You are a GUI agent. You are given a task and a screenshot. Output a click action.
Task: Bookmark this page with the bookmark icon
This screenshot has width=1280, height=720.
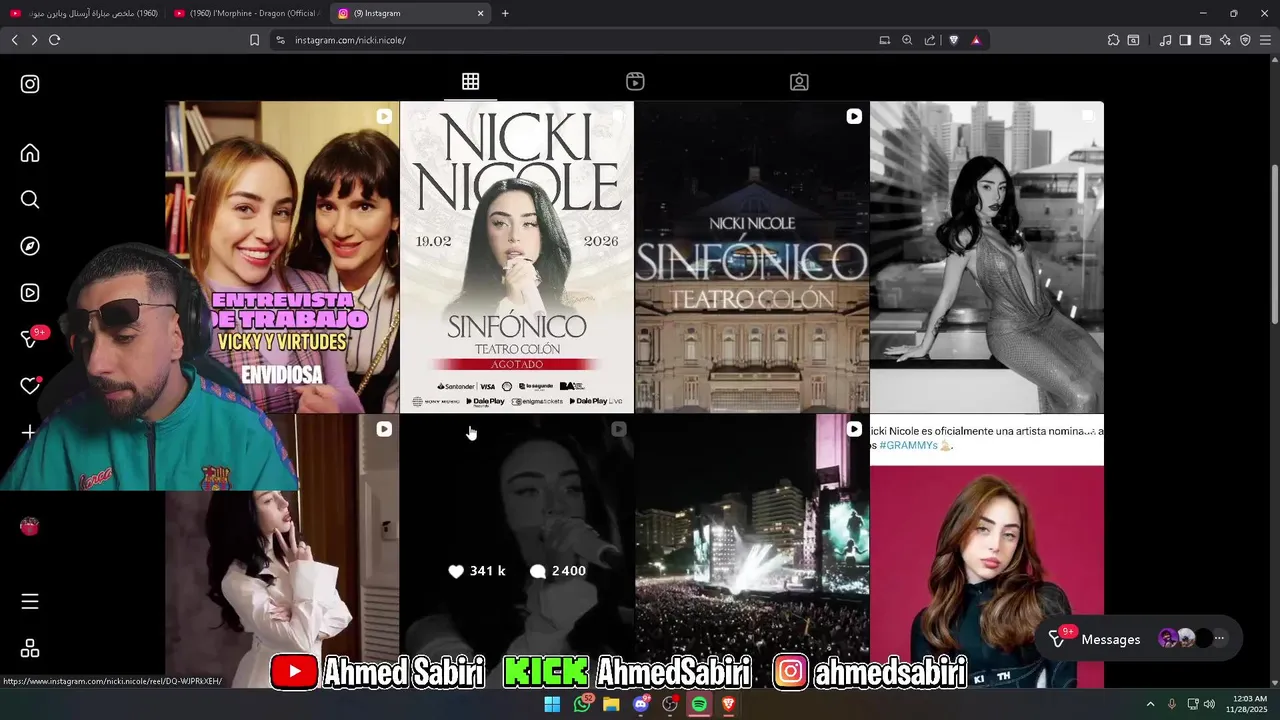click(254, 40)
